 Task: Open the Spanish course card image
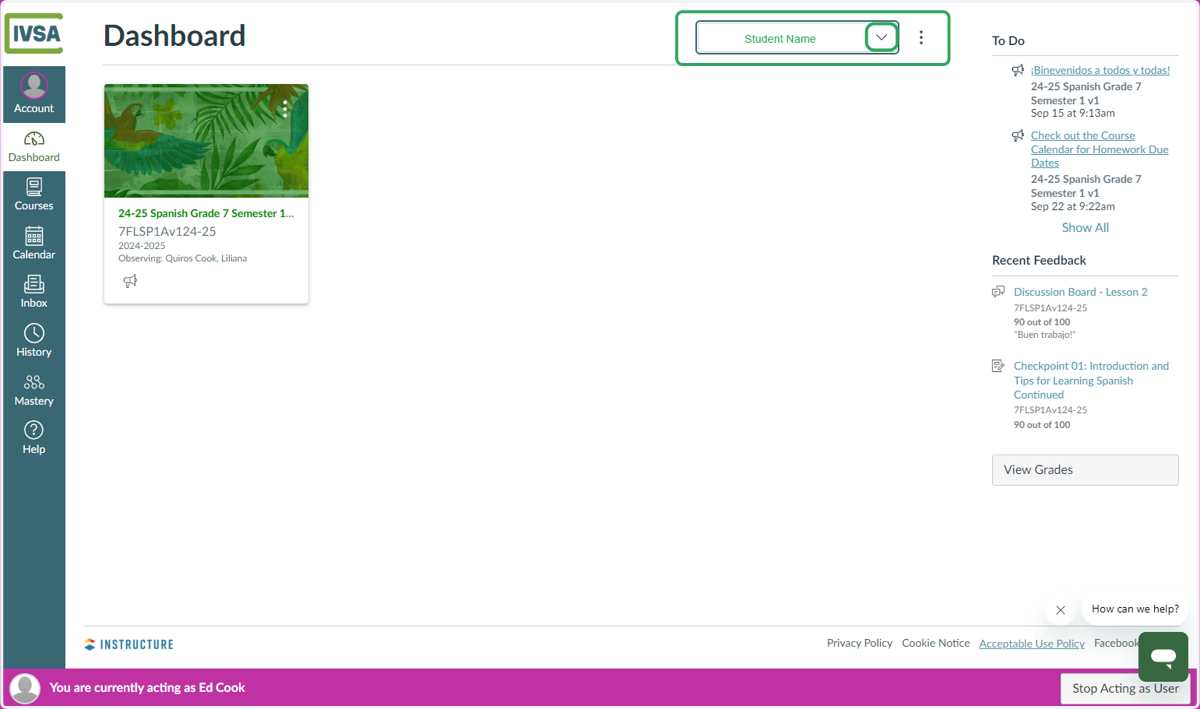point(206,141)
